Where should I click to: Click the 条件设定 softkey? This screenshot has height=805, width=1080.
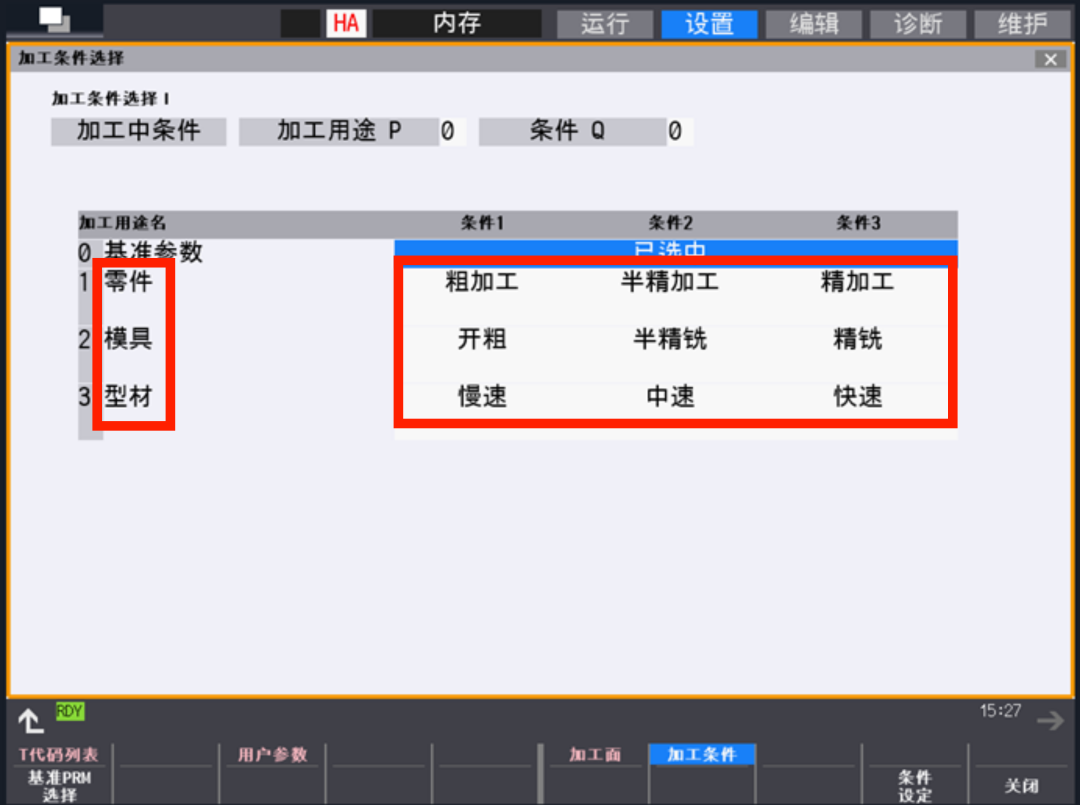[915, 786]
